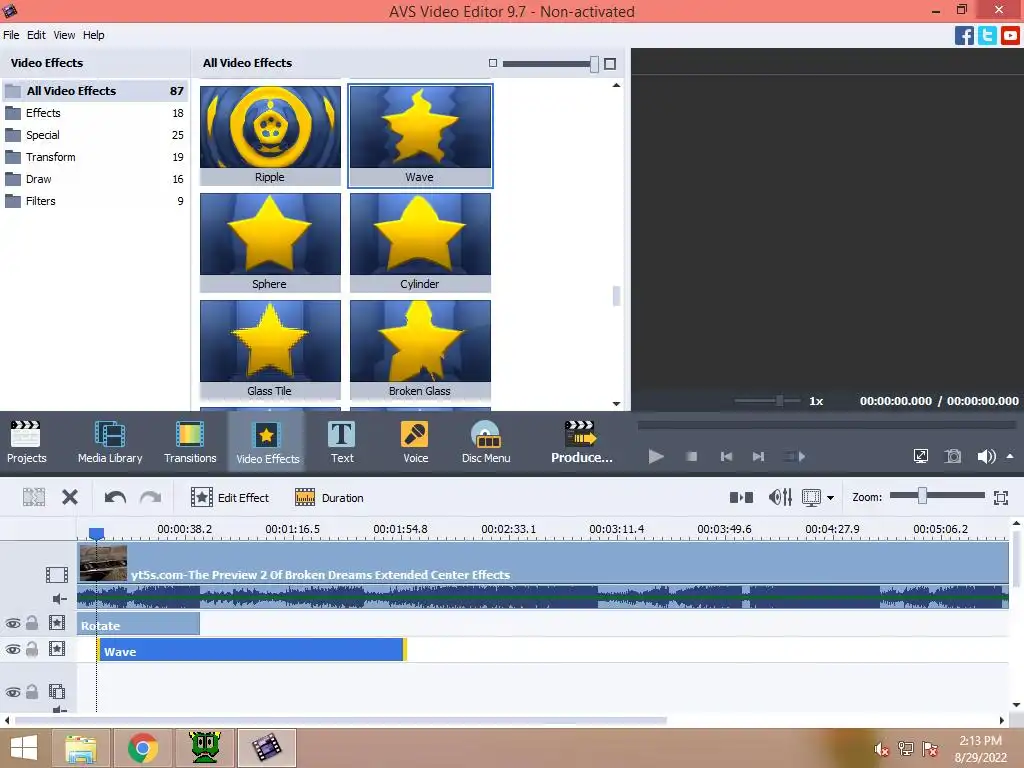Viewport: 1024px width, 768px height.
Task: Open the Disc Menu section
Action: click(x=486, y=442)
